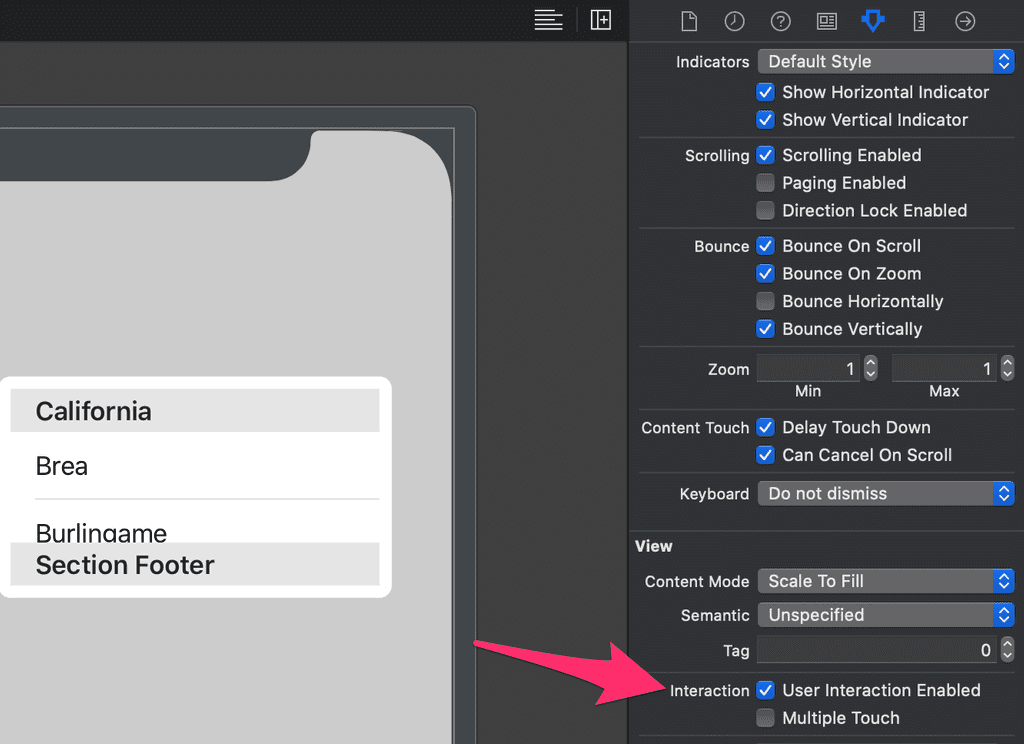The height and width of the screenshot is (744, 1024).
Task: Enable Paging Enabled
Action: coord(765,183)
